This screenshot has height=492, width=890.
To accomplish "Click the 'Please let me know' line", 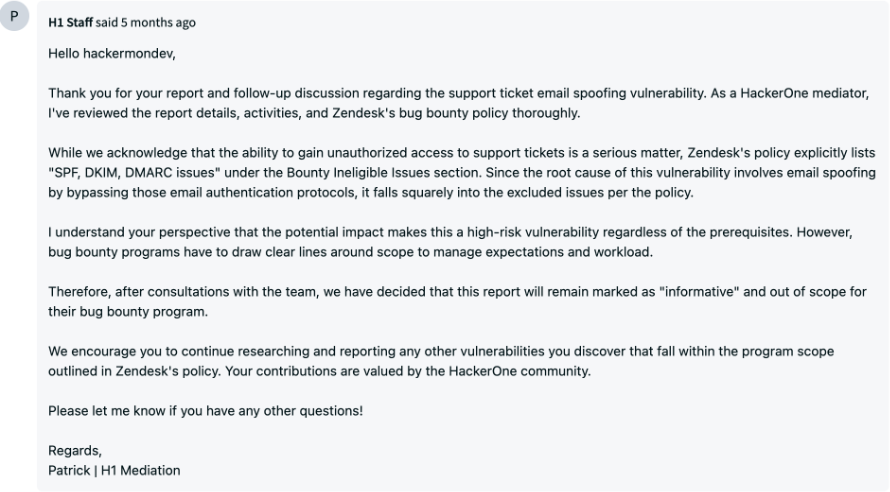I will (x=205, y=411).
